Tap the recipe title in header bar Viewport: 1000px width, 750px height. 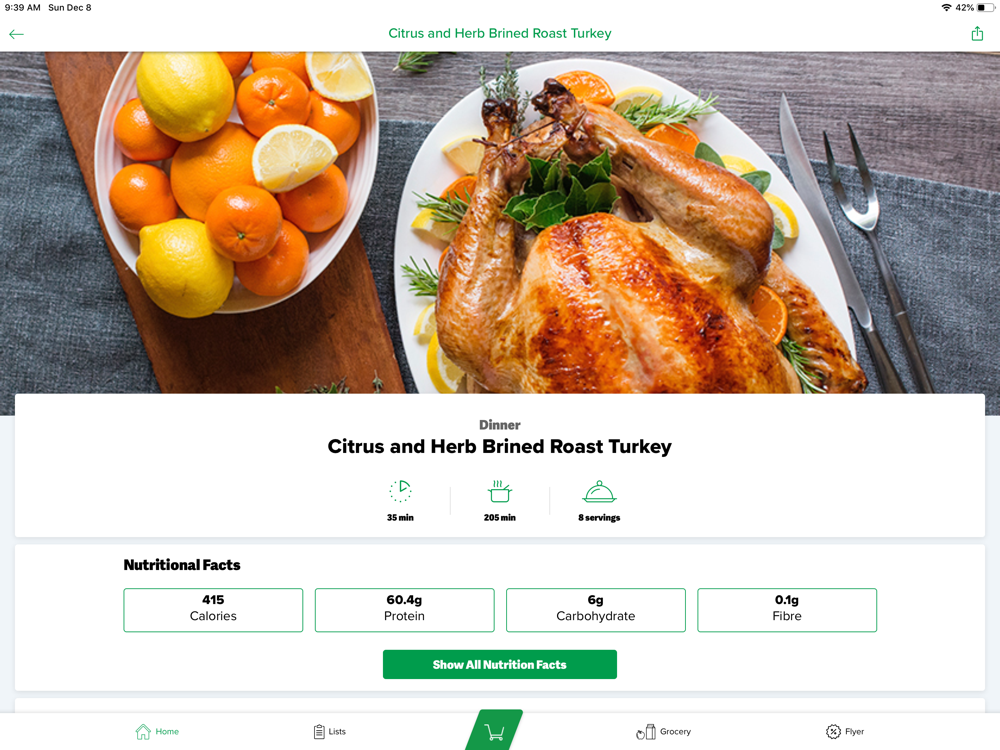500,33
